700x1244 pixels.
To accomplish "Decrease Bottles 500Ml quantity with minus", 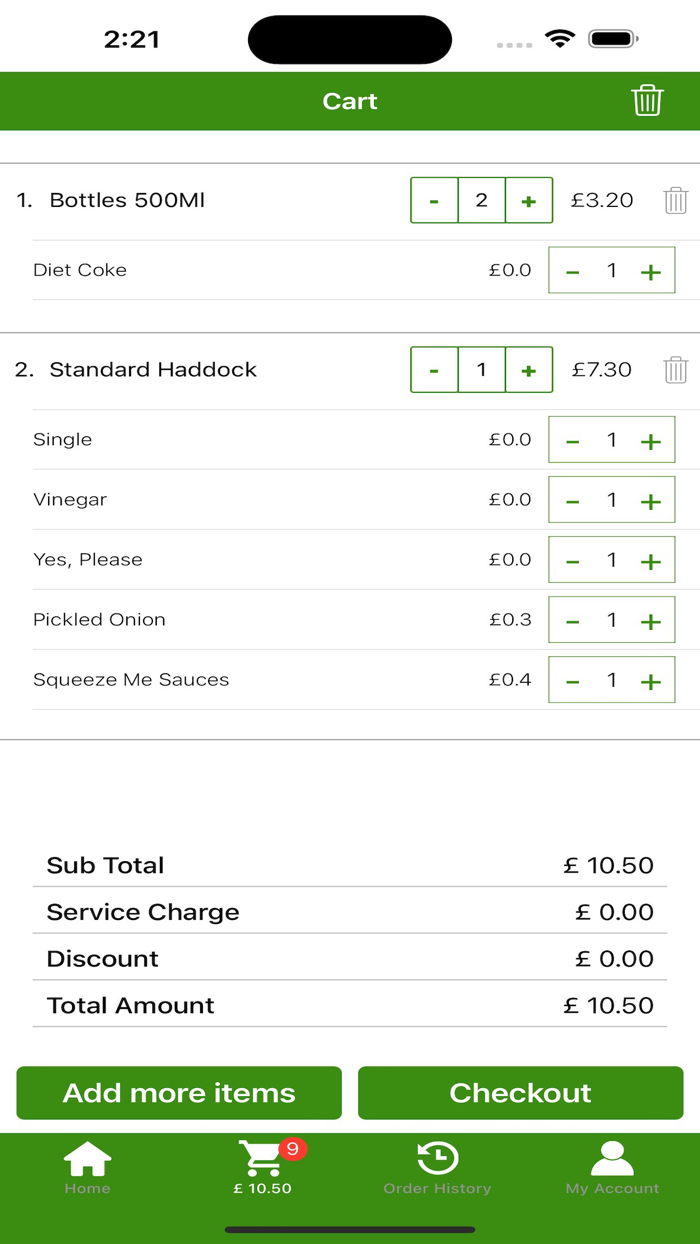I will pyautogui.click(x=435, y=200).
